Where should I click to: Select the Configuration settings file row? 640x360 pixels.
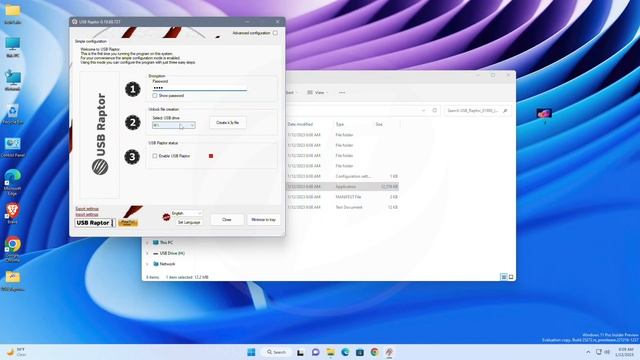(x=342, y=176)
